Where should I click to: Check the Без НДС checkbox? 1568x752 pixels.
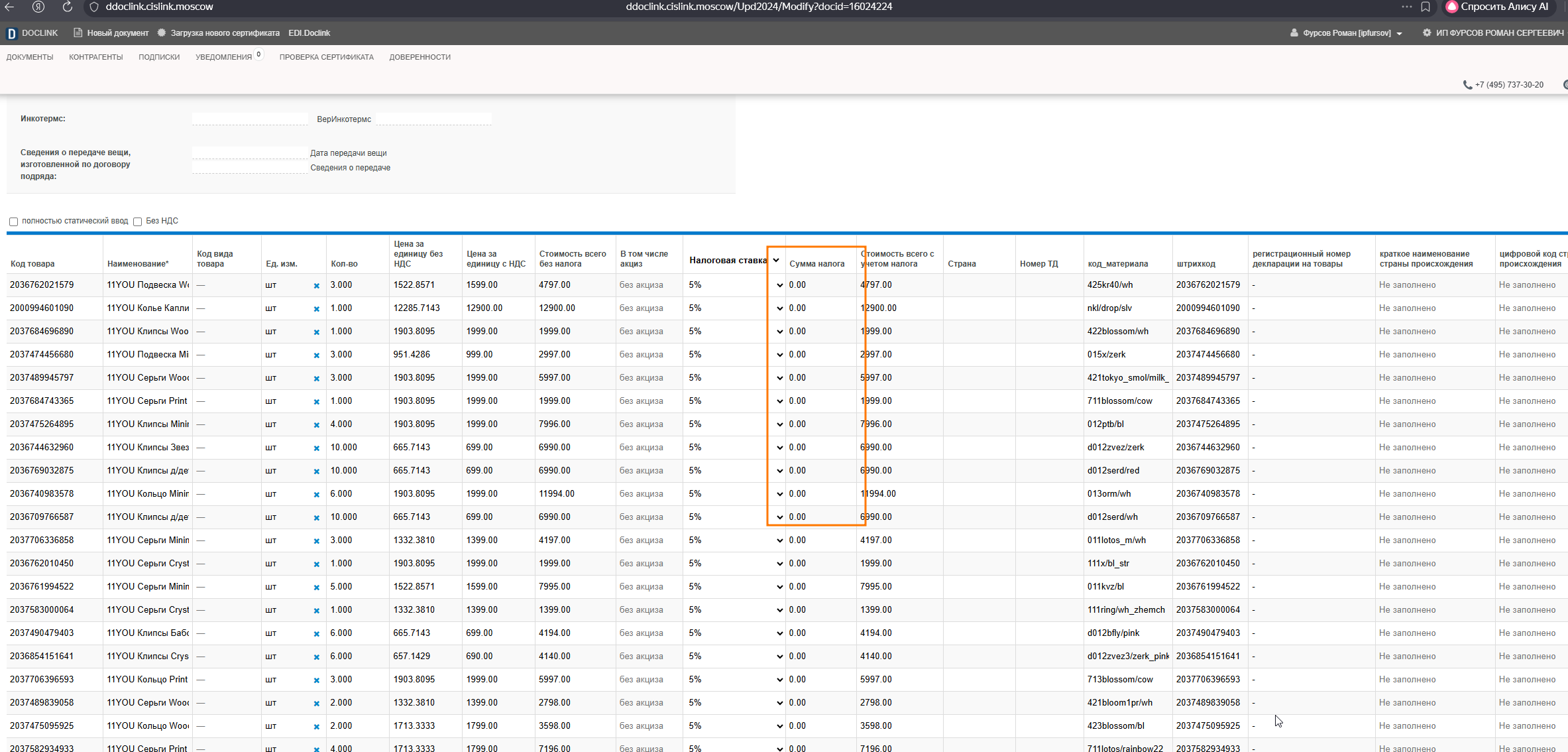click(138, 221)
